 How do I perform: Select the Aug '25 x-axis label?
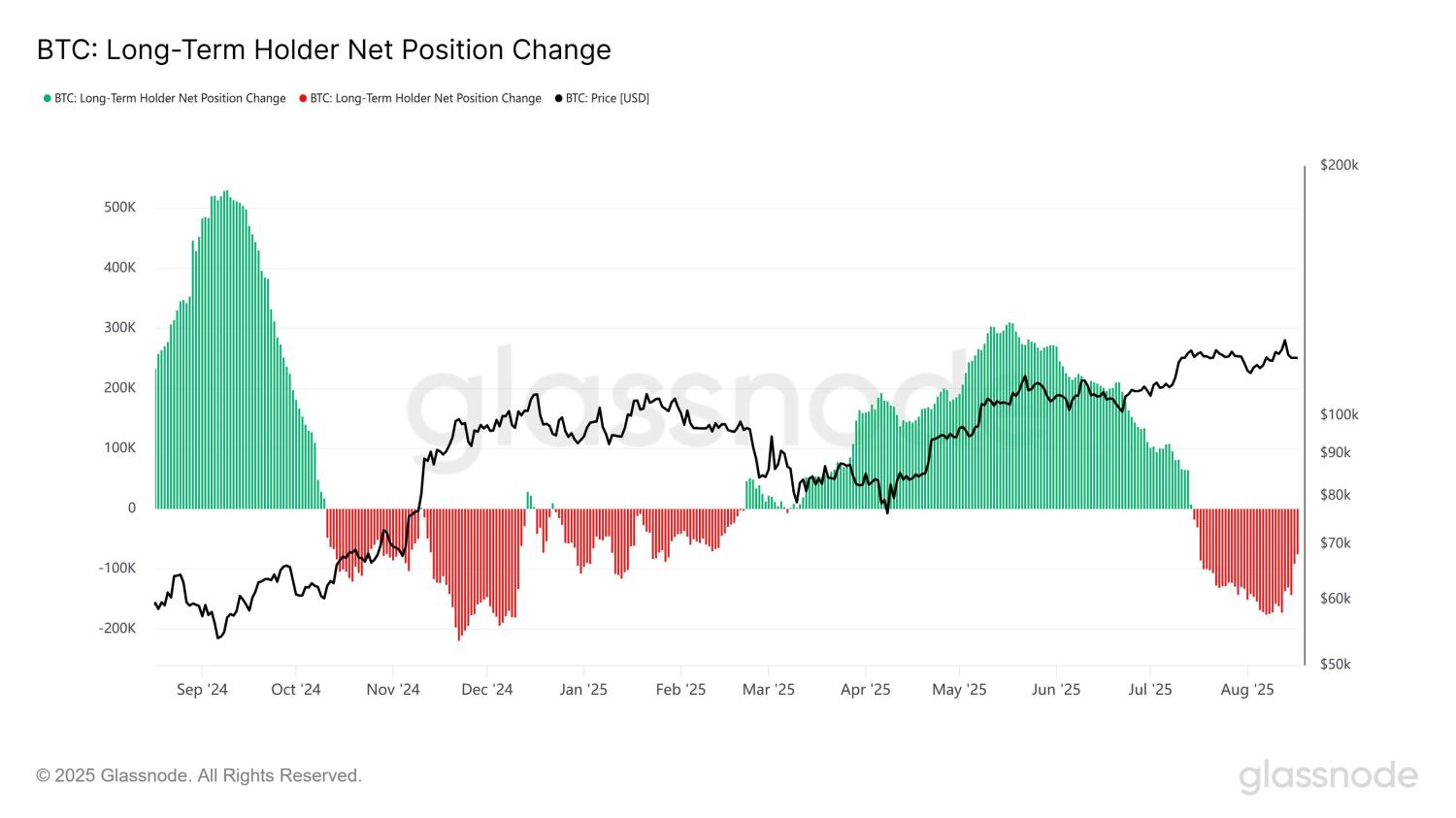coord(1247,690)
